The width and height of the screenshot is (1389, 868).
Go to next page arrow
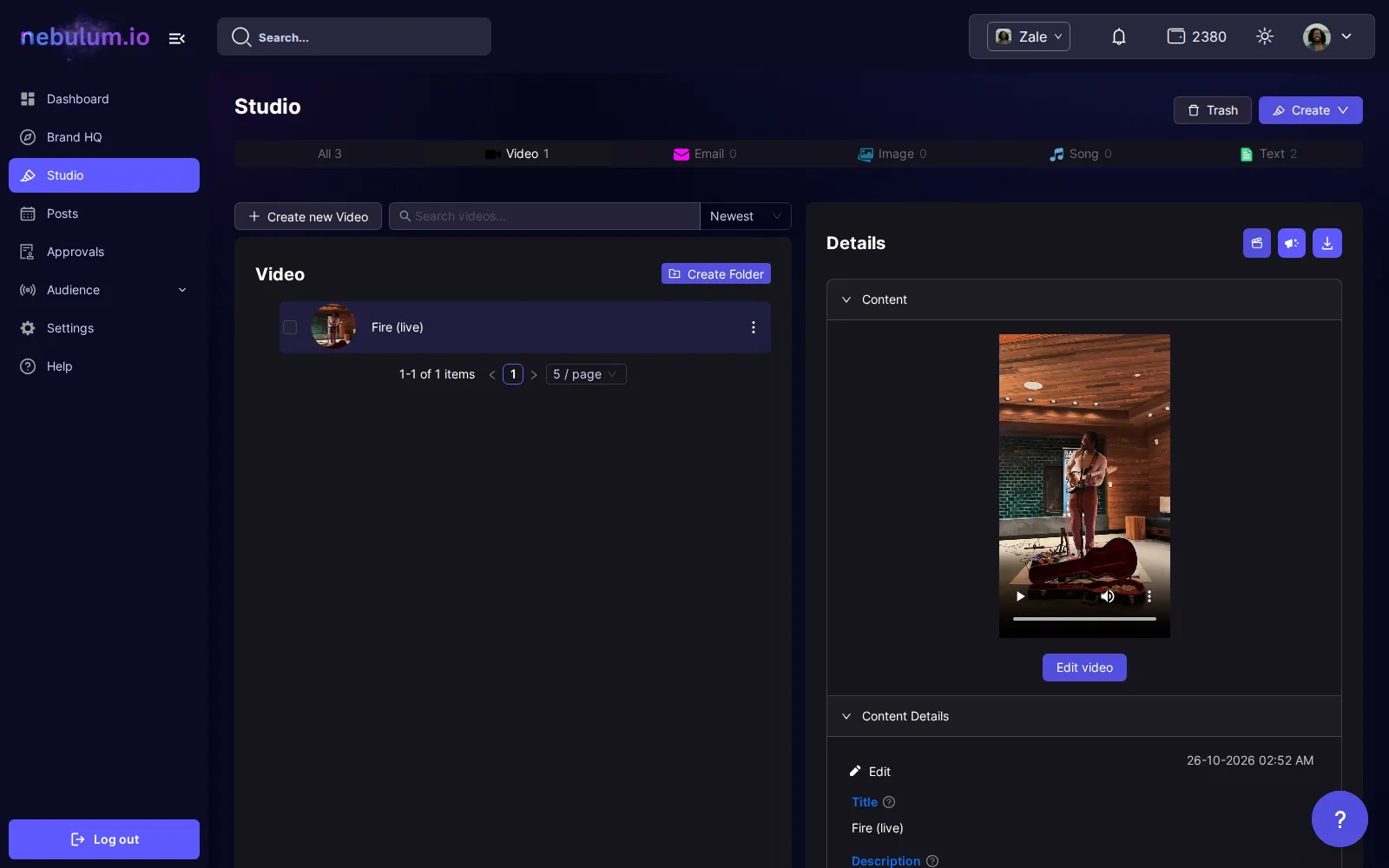(x=534, y=375)
